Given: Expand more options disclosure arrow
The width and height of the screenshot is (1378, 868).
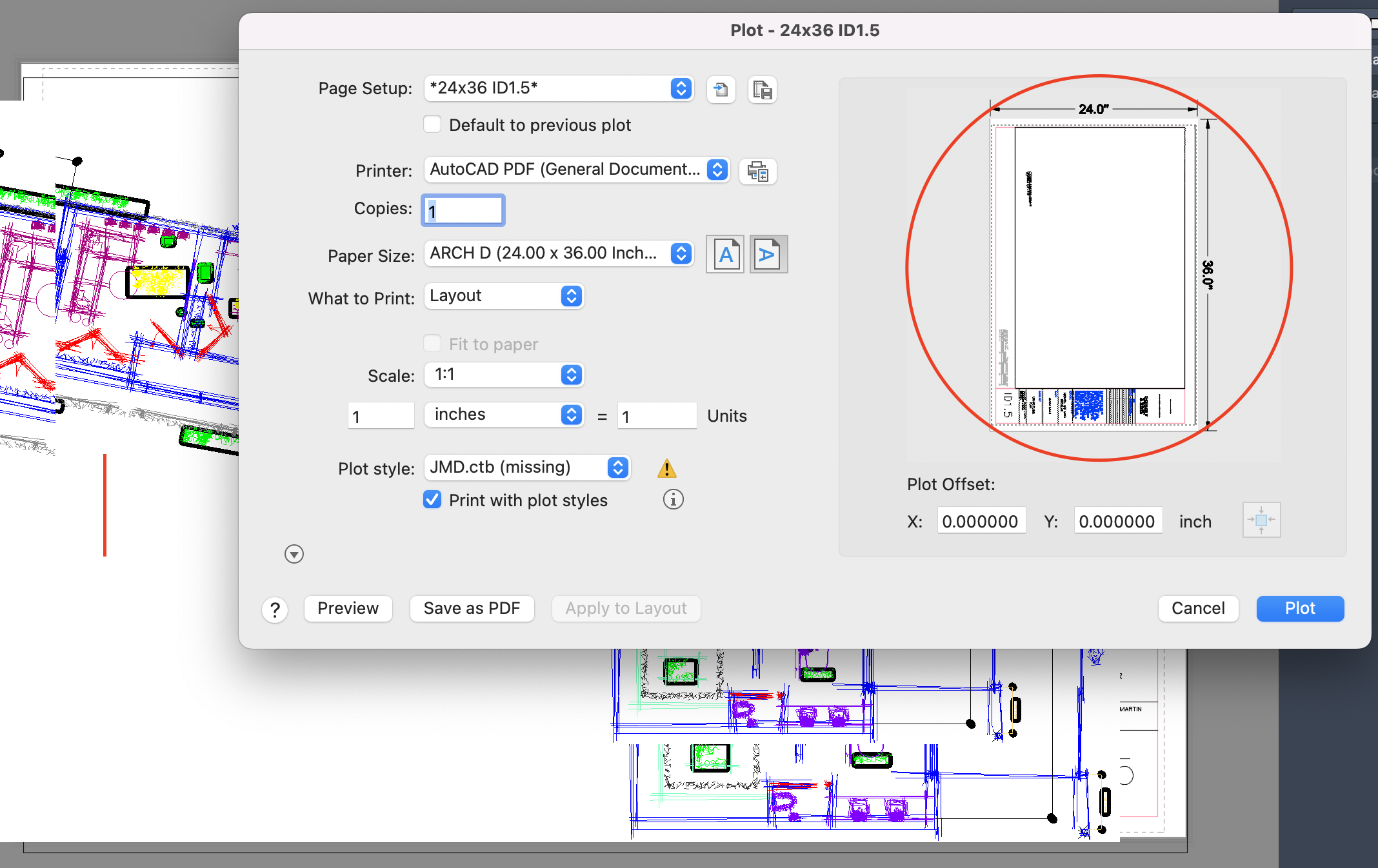Looking at the screenshot, I should [294, 554].
